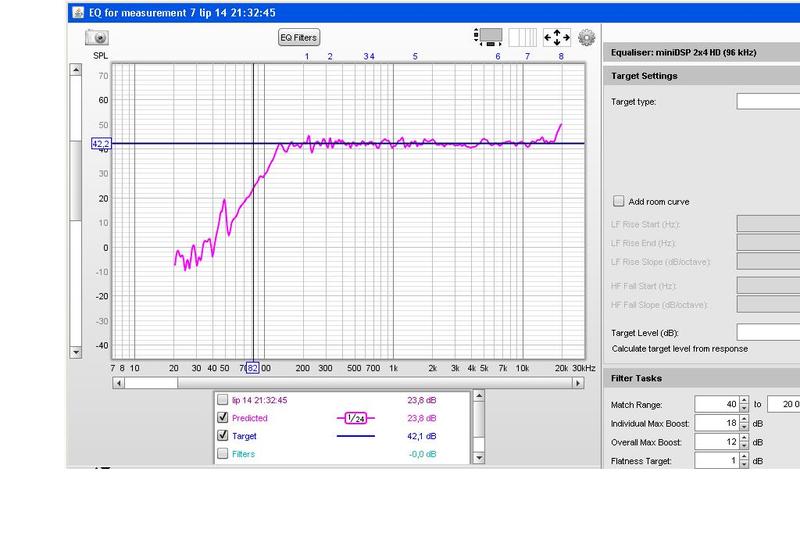The width and height of the screenshot is (800, 547).
Task: Uncheck the Predicted trace checkbox
Action: [223, 417]
